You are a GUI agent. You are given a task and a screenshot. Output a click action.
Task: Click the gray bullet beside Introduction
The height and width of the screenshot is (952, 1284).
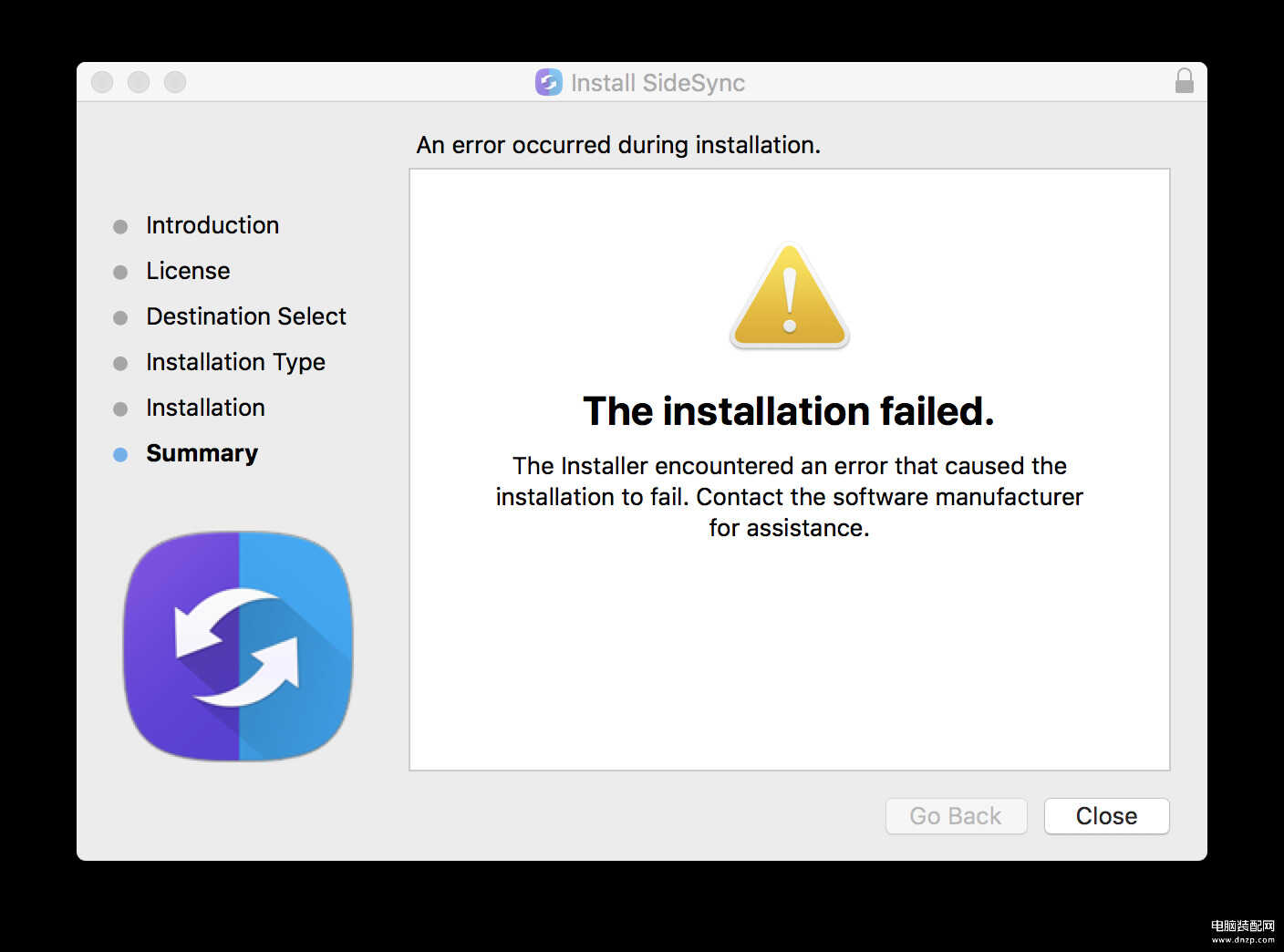pos(120,226)
